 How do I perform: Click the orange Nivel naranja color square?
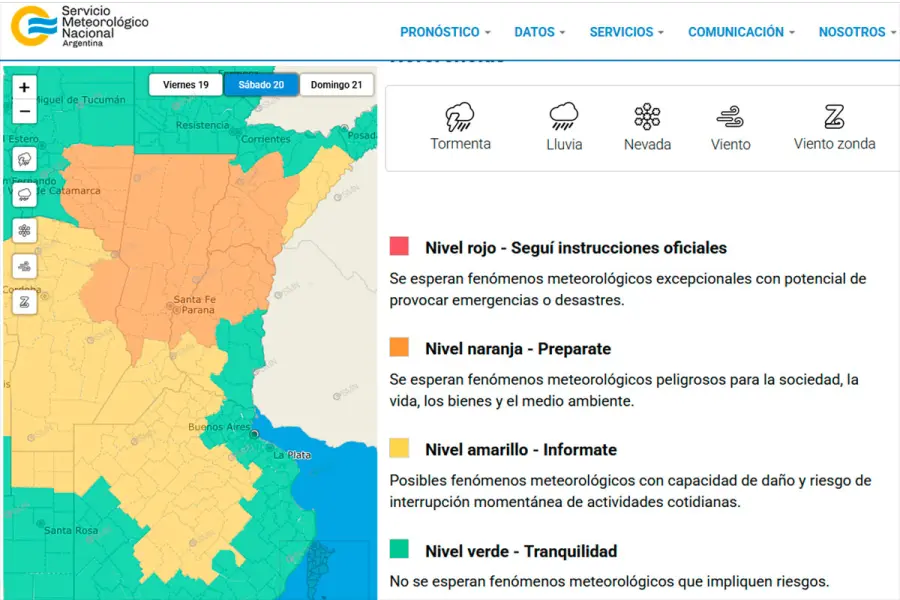pos(400,347)
